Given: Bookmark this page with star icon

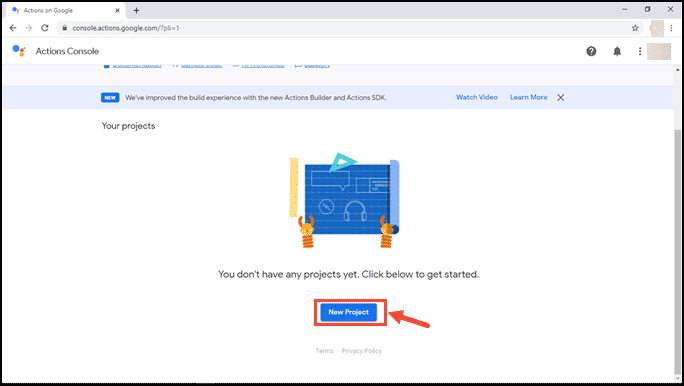Looking at the screenshot, I should click(635, 28).
